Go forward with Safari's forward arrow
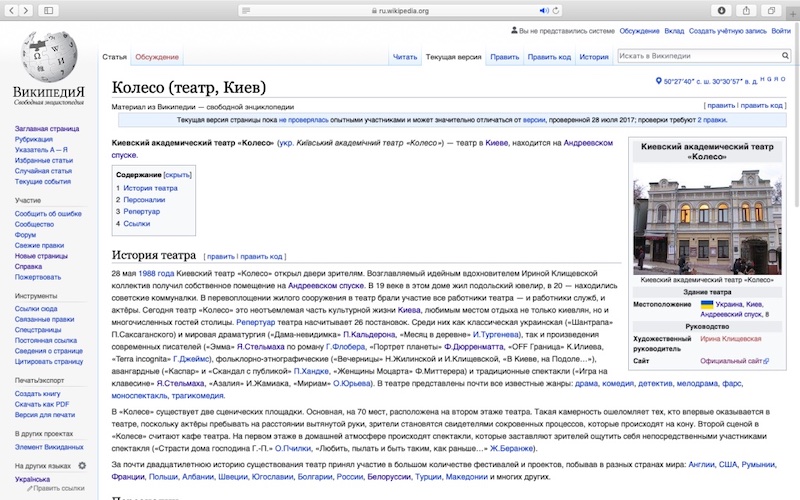800x500 pixels. 26,10
